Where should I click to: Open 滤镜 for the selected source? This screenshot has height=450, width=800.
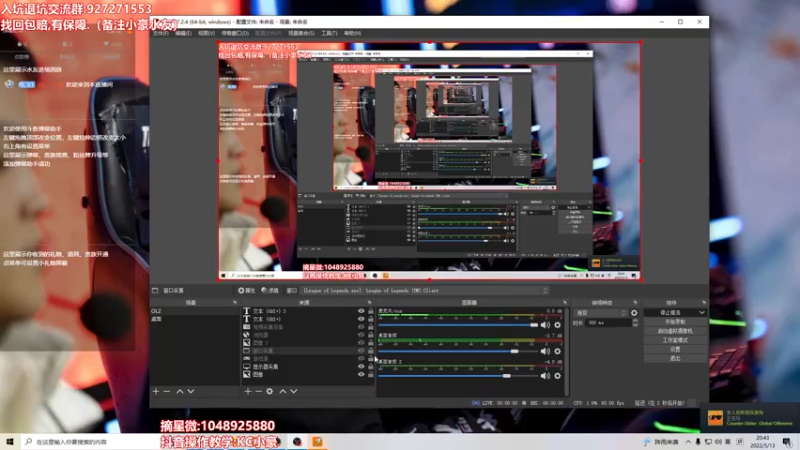[270, 290]
